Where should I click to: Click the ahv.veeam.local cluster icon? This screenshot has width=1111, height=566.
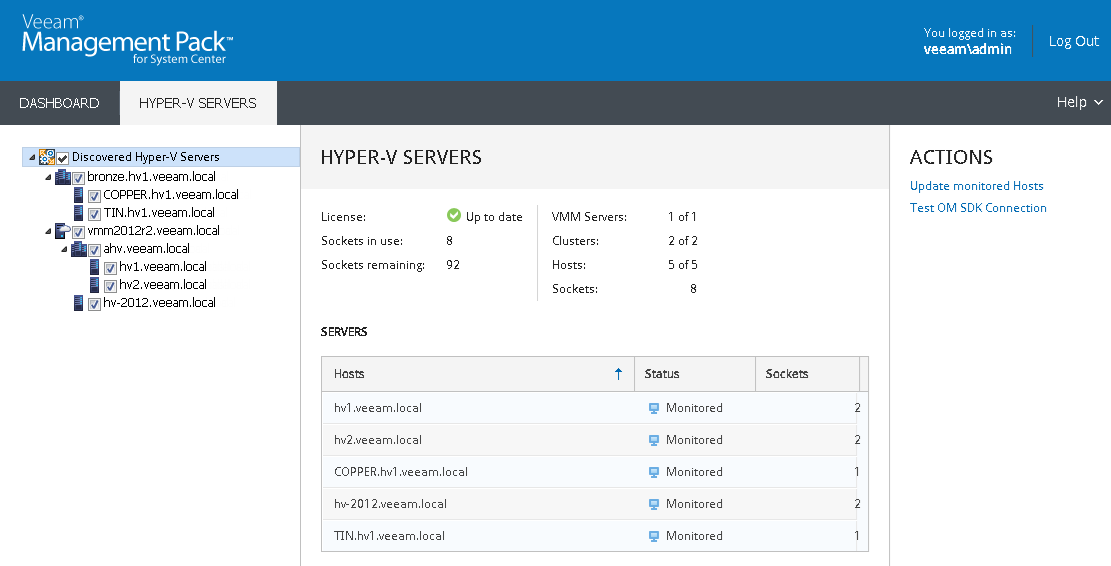tap(79, 249)
